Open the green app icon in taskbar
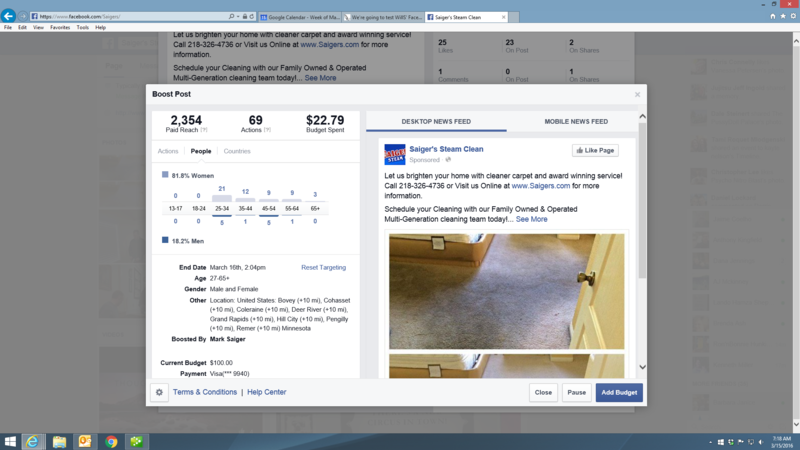This screenshot has width=800, height=450. [x=136, y=441]
